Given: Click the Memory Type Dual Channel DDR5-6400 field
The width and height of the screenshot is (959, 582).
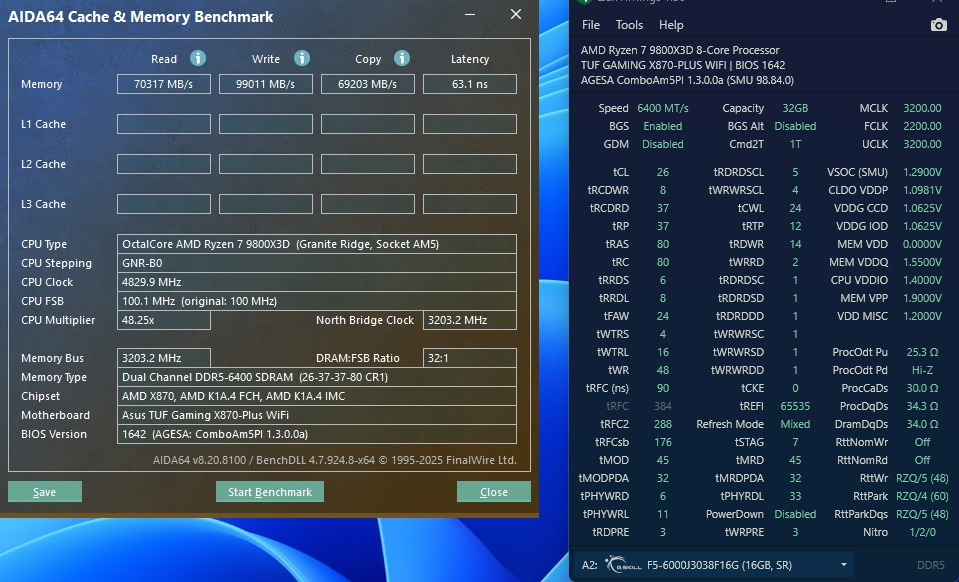Looking at the screenshot, I should coord(317,377).
